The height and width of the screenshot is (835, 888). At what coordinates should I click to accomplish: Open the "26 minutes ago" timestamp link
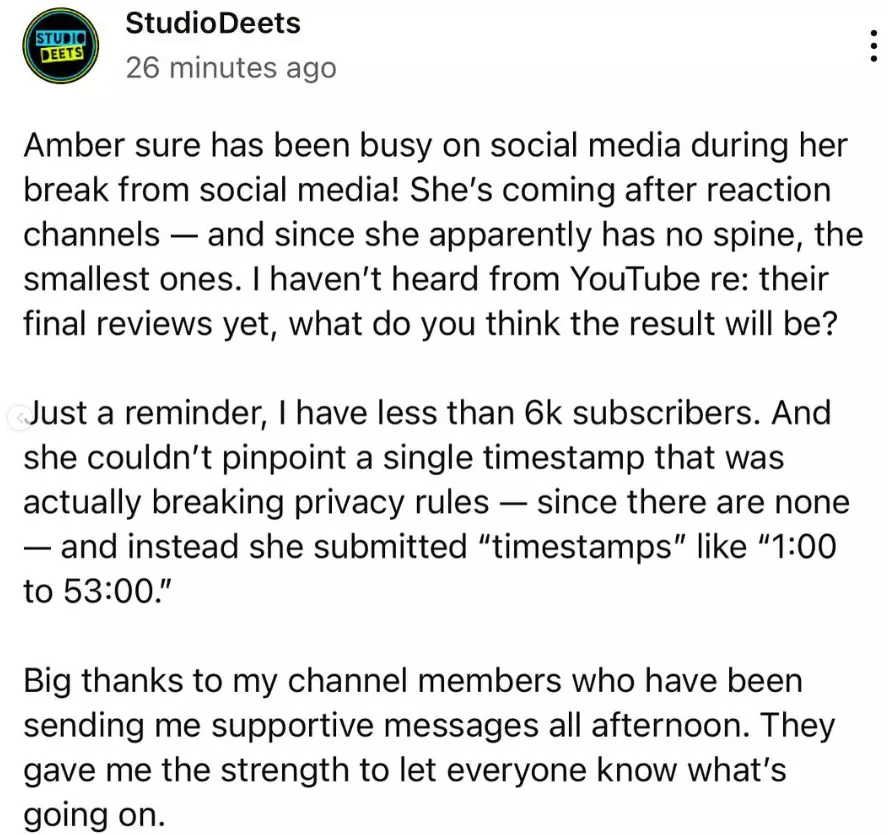[231, 68]
